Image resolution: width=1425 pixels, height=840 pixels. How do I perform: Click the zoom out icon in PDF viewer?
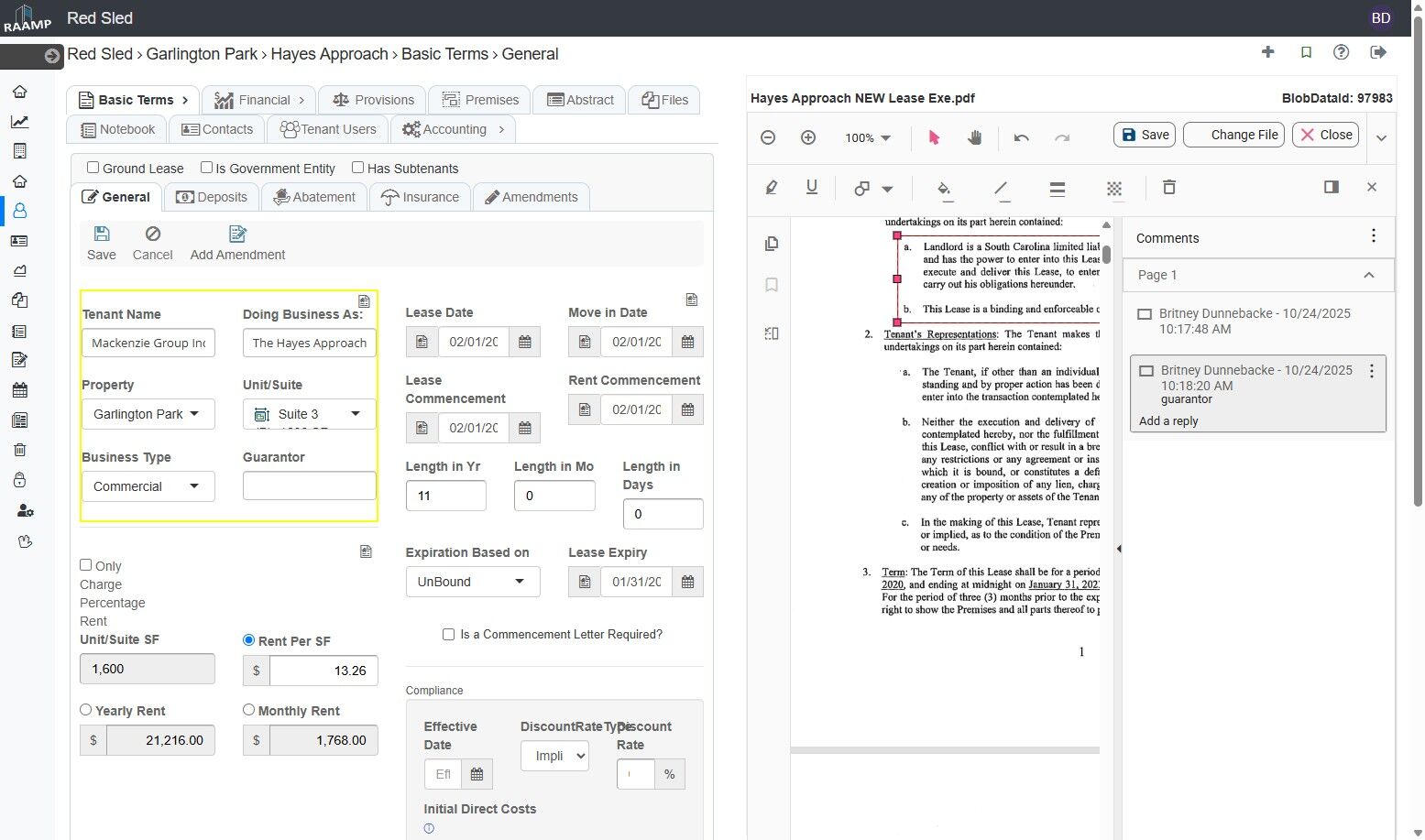tap(768, 137)
